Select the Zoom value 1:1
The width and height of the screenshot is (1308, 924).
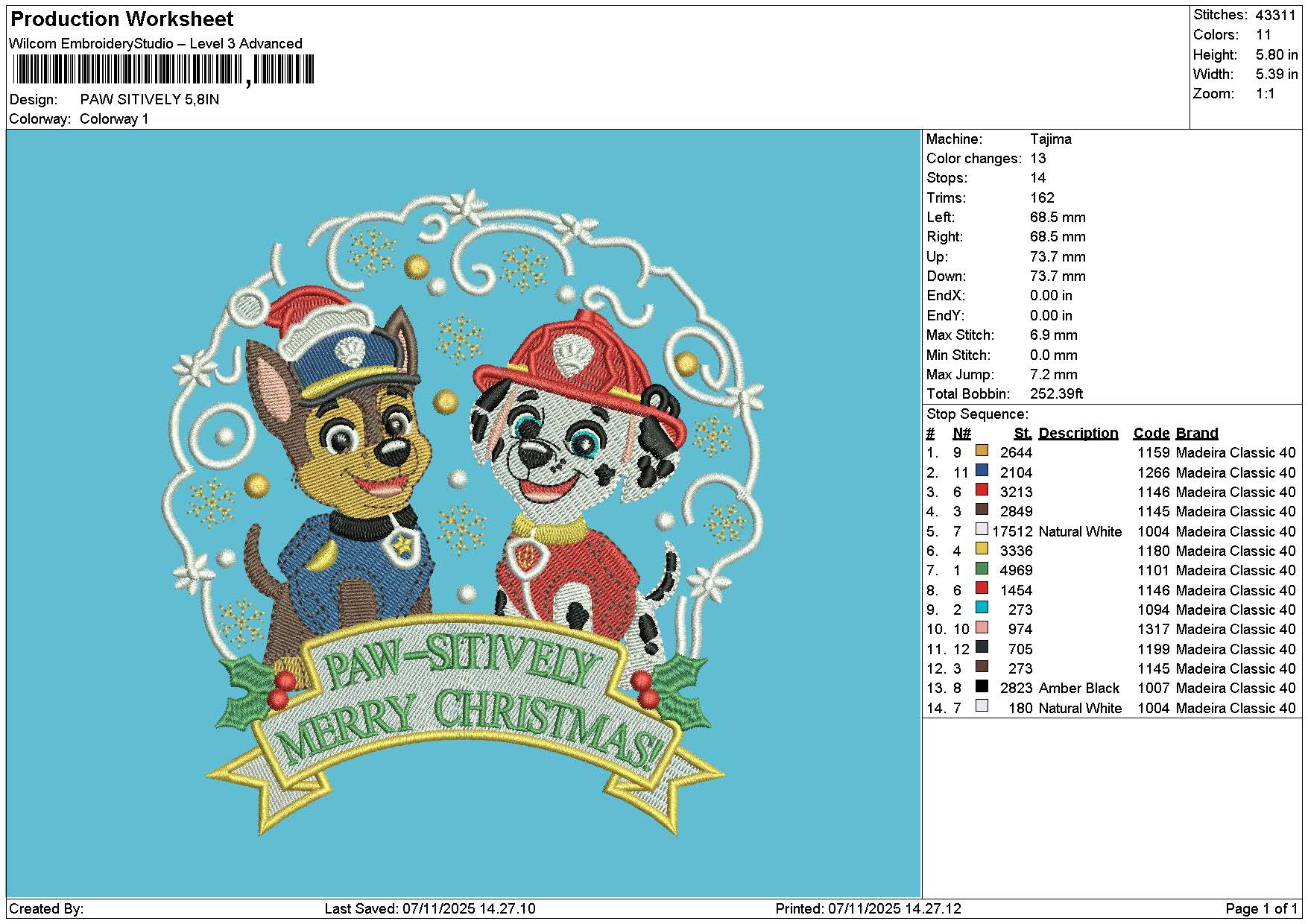(x=1266, y=94)
